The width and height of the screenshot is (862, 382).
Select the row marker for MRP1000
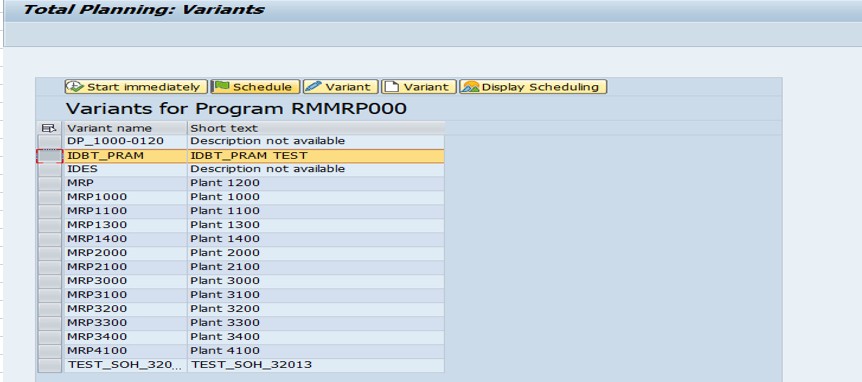(50, 197)
